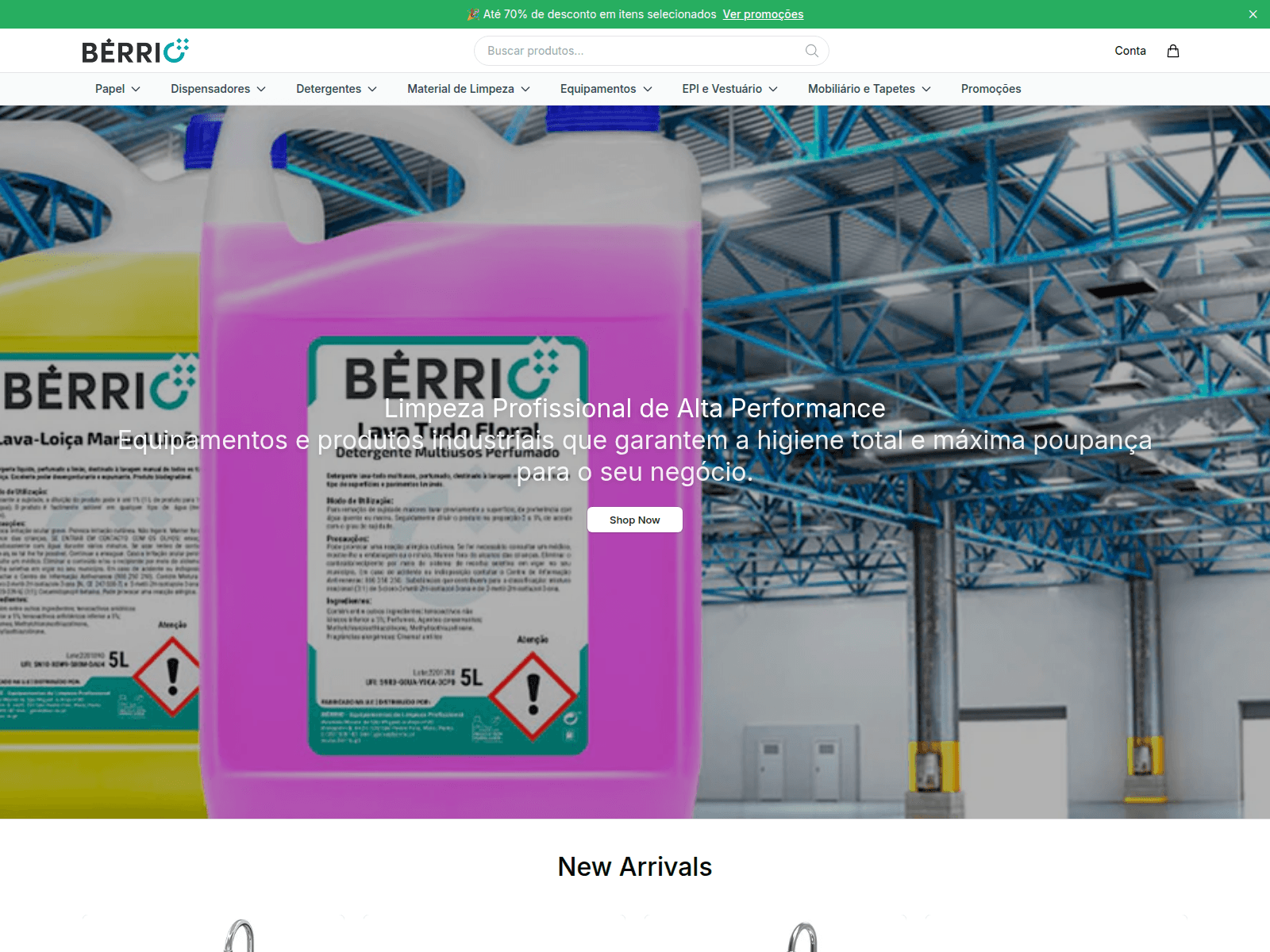
Task: Follow the Ver promoções link
Action: [x=763, y=14]
